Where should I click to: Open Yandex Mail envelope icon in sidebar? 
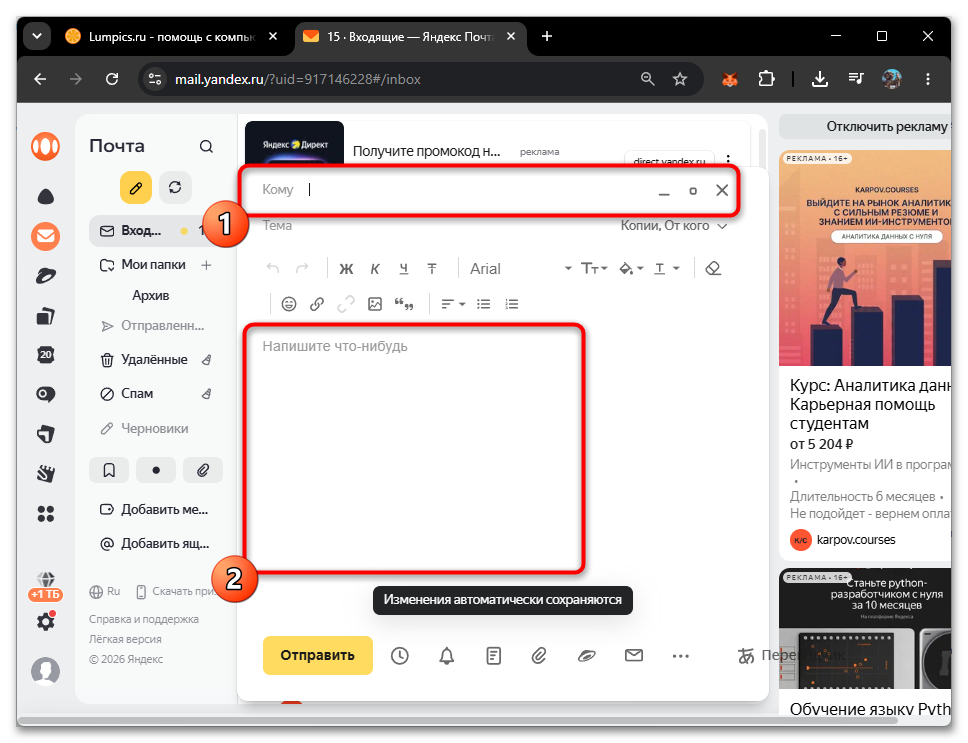46,236
